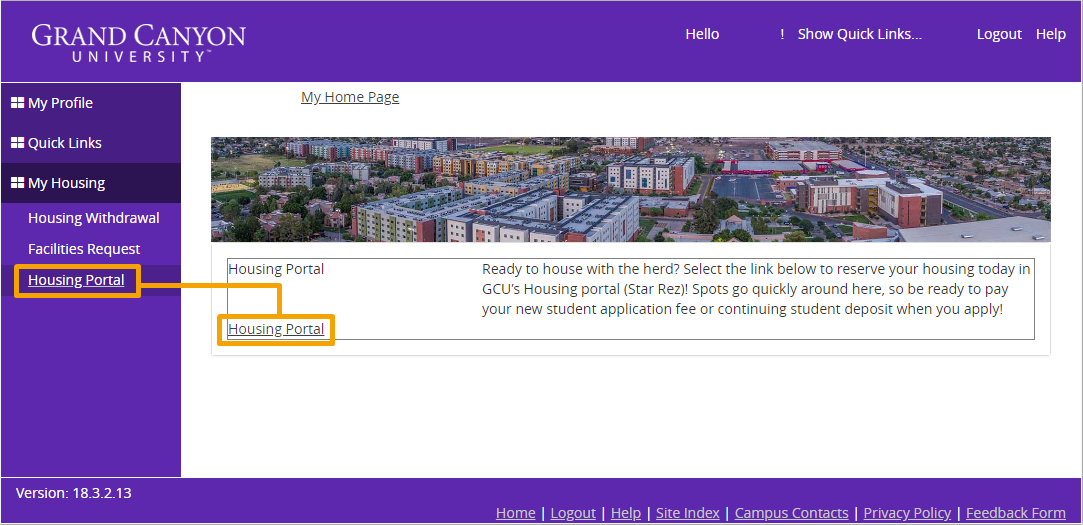Select Housing Portal in the sidebar

[x=76, y=280]
